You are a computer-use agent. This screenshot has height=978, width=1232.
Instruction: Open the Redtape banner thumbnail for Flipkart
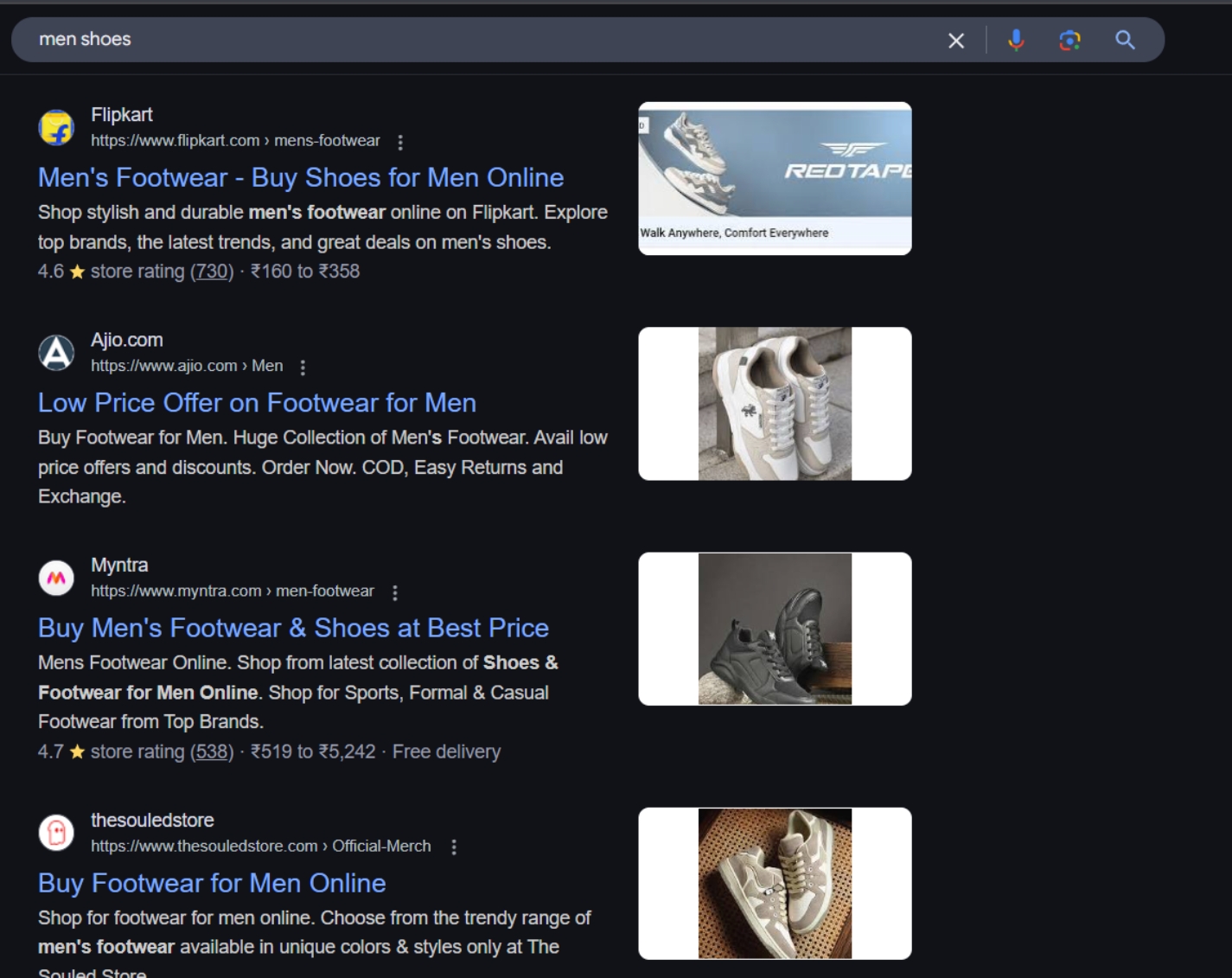tap(775, 178)
